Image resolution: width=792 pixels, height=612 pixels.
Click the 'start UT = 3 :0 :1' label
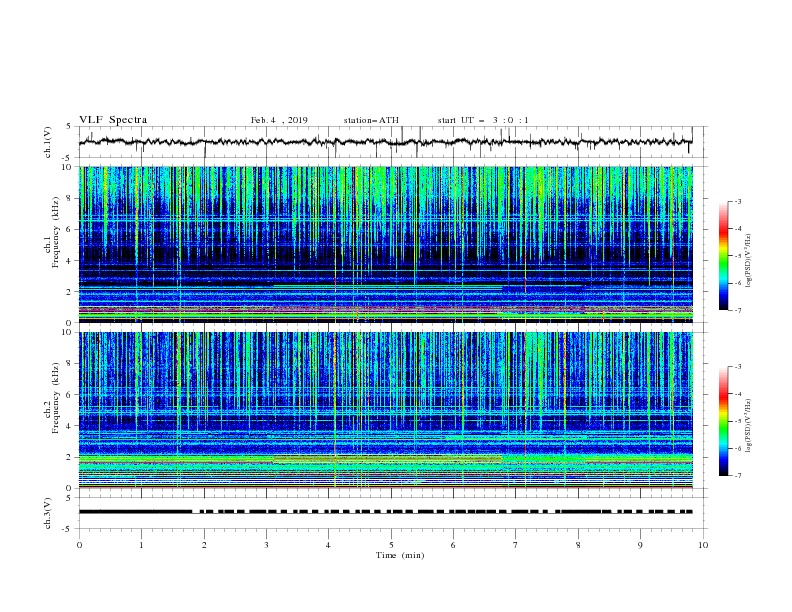coord(483,120)
